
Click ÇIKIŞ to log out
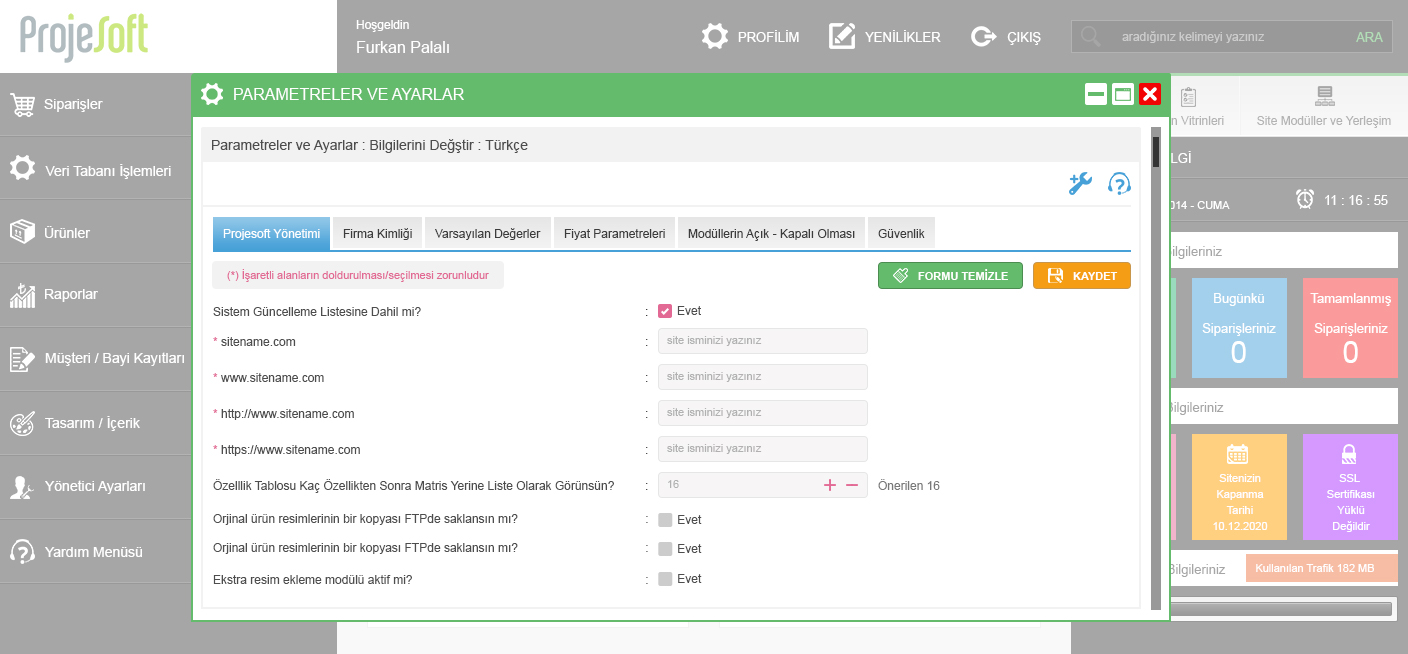pos(1006,37)
